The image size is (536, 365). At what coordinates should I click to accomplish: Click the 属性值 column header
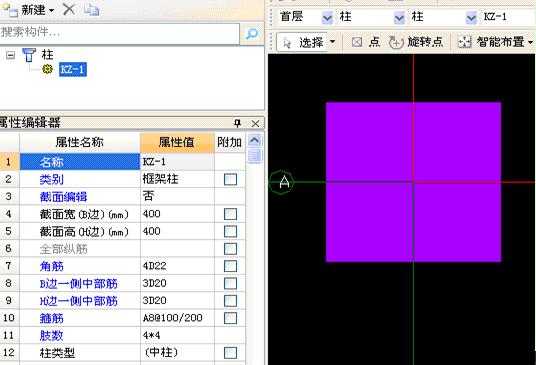click(177, 142)
